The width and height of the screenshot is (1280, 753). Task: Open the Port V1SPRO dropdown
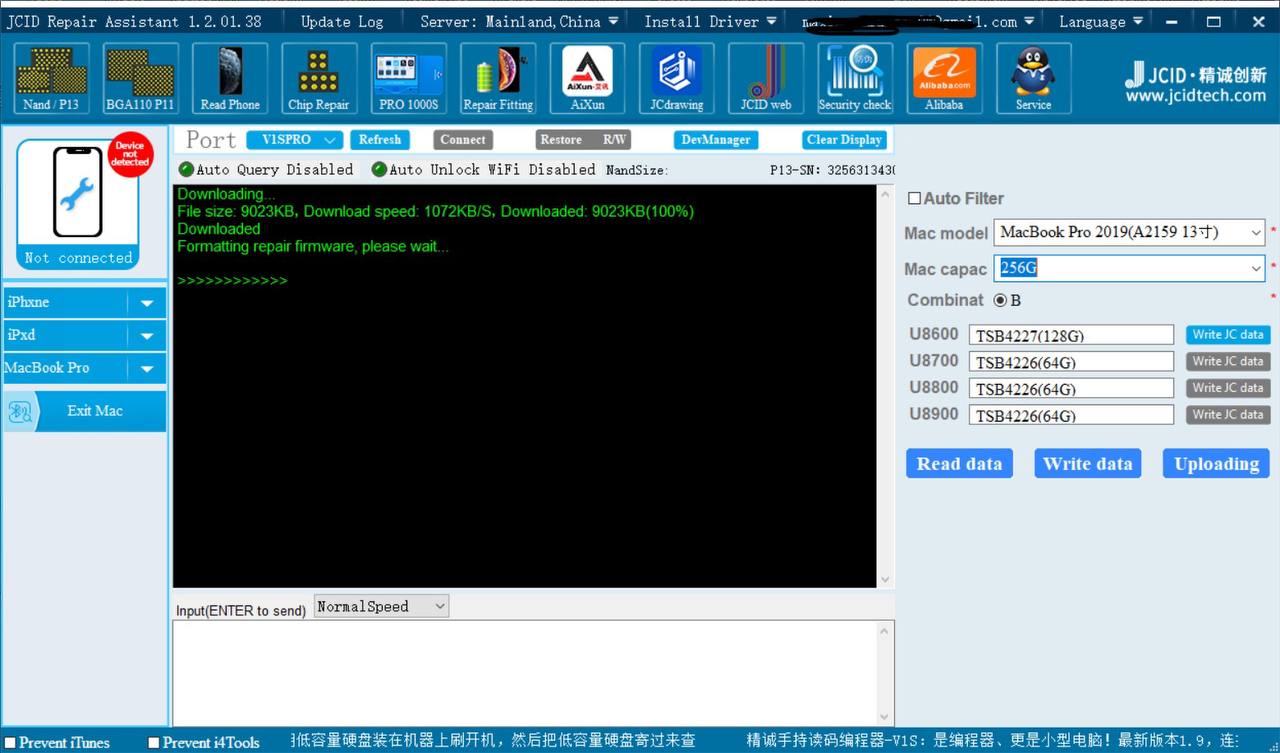295,140
